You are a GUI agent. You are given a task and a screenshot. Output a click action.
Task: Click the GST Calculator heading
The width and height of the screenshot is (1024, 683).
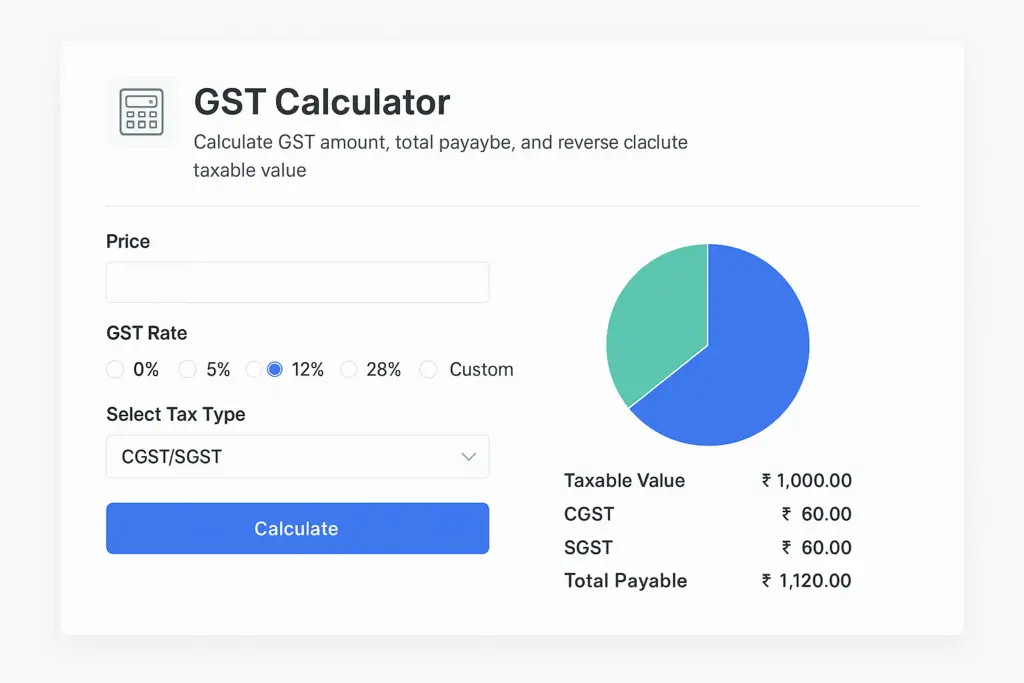322,102
